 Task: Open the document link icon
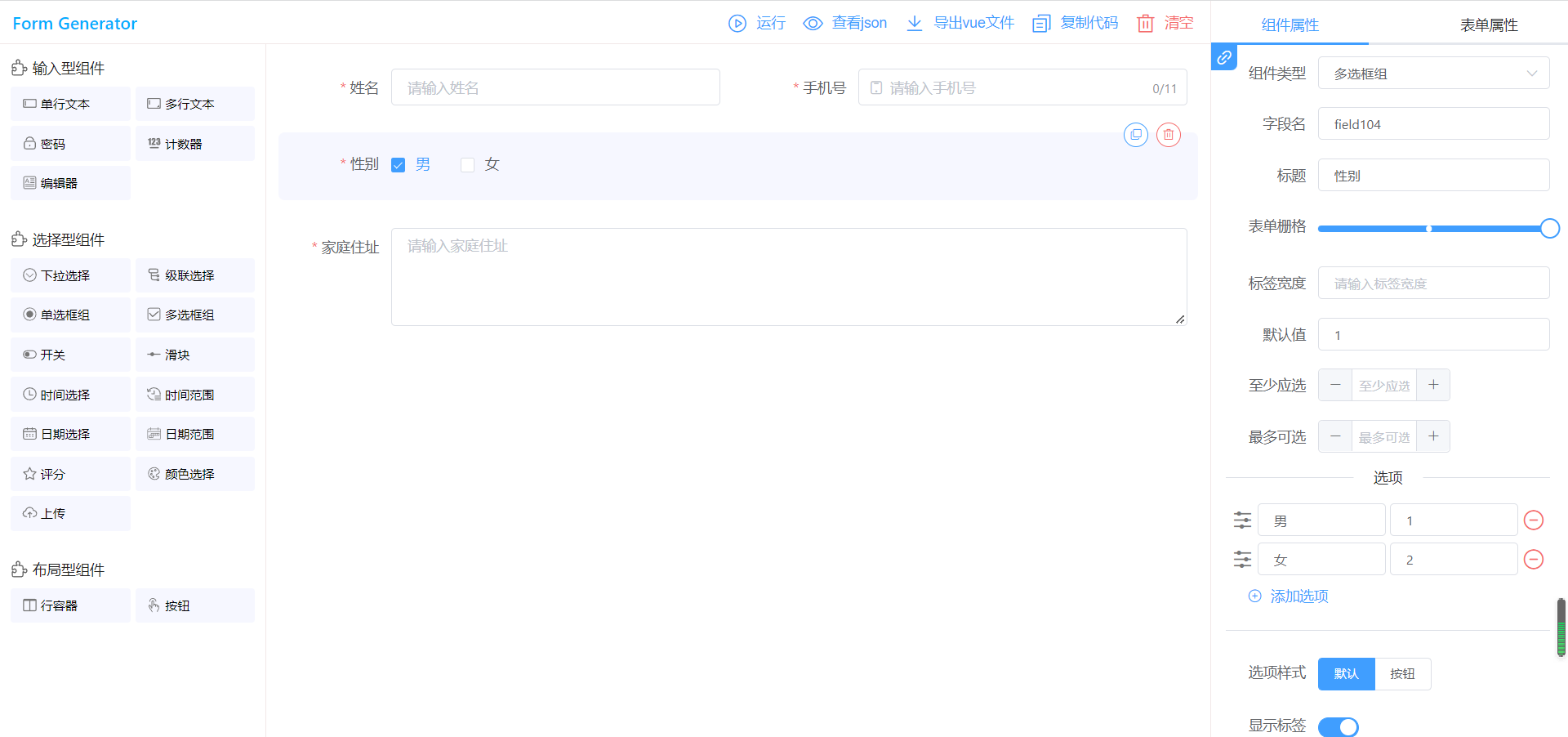pos(1224,57)
